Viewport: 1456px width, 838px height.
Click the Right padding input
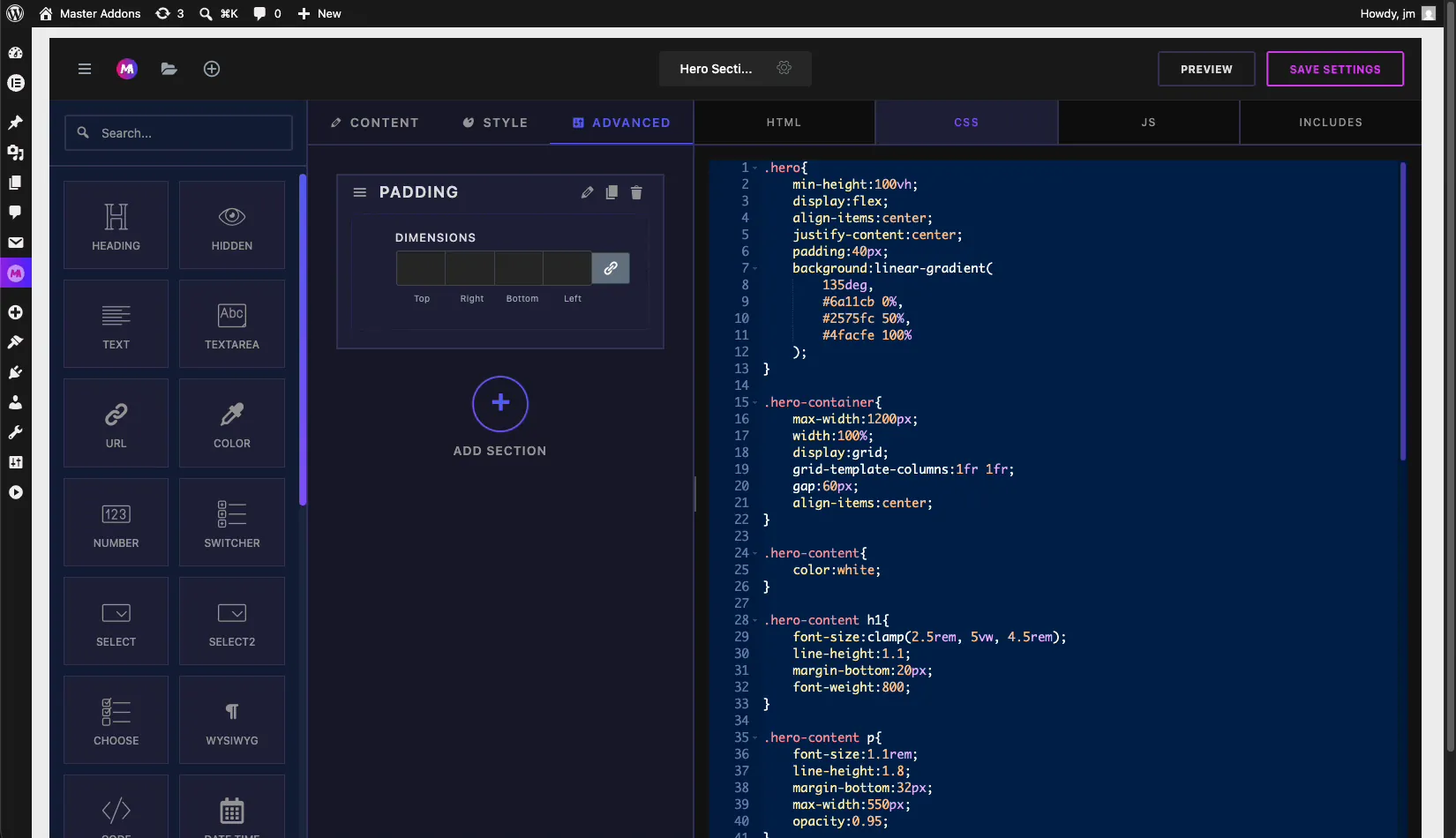coord(469,268)
